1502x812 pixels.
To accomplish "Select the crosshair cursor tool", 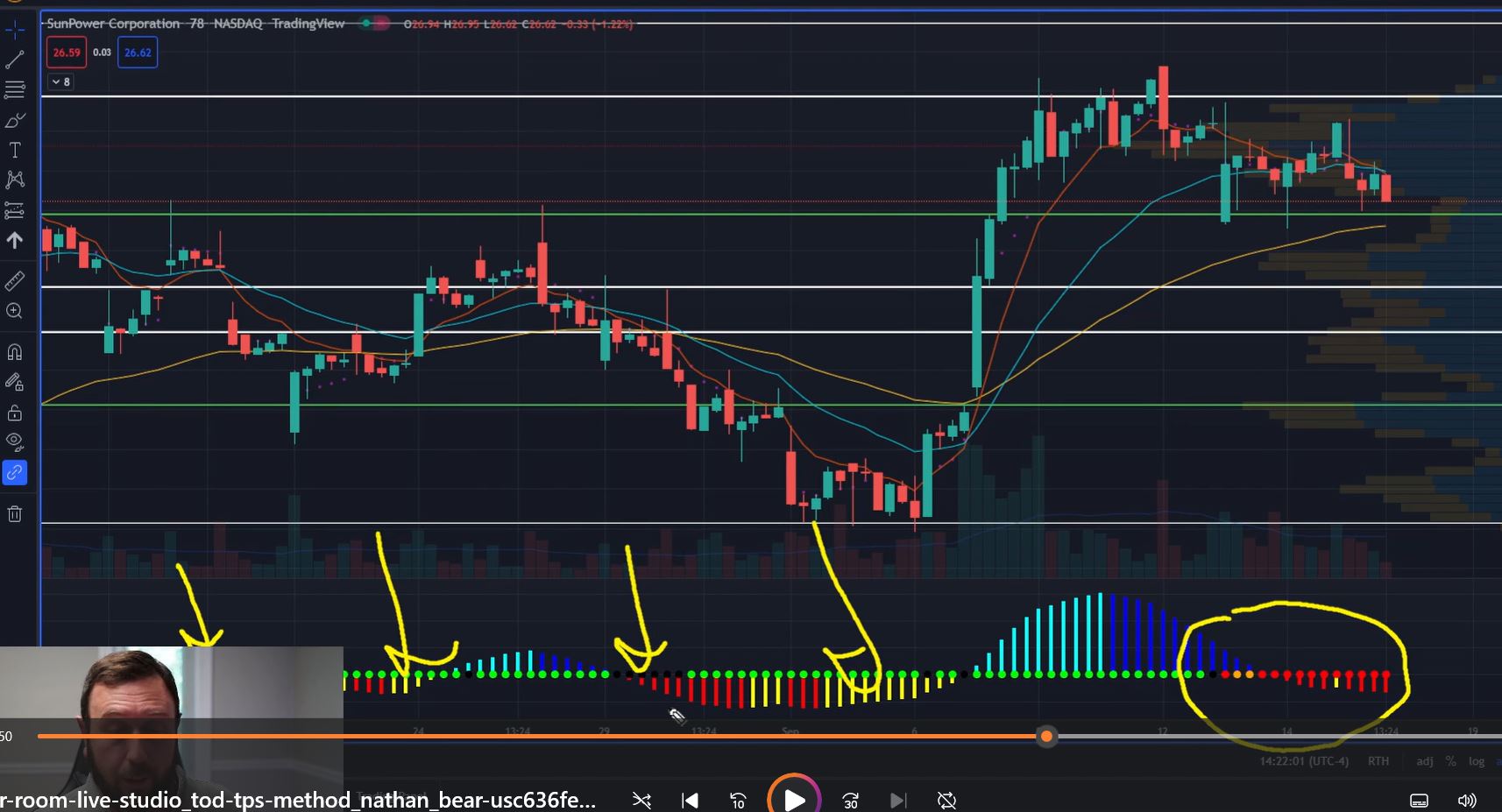I will [x=15, y=29].
